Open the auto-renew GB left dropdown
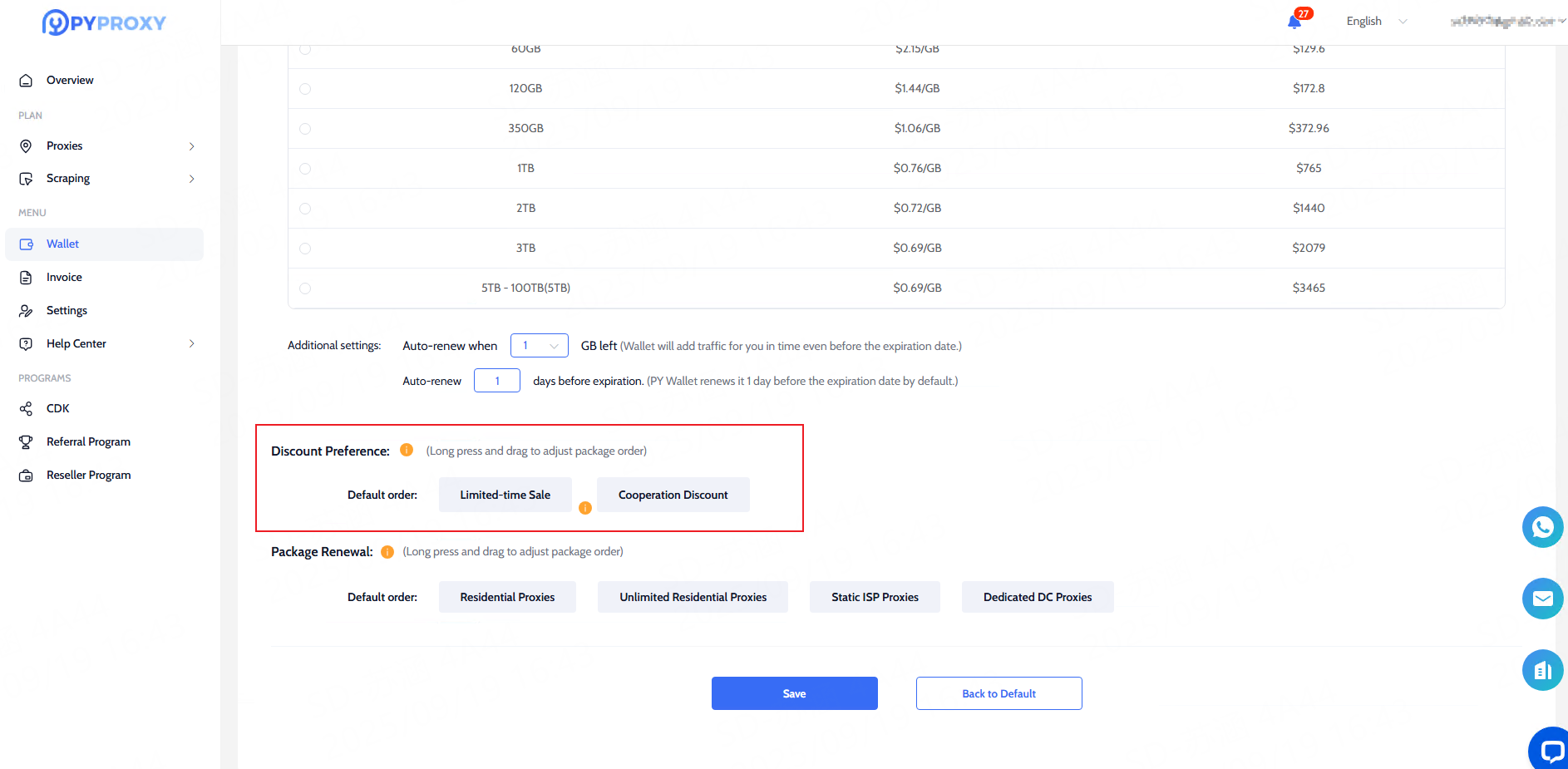1568x769 pixels. (539, 346)
